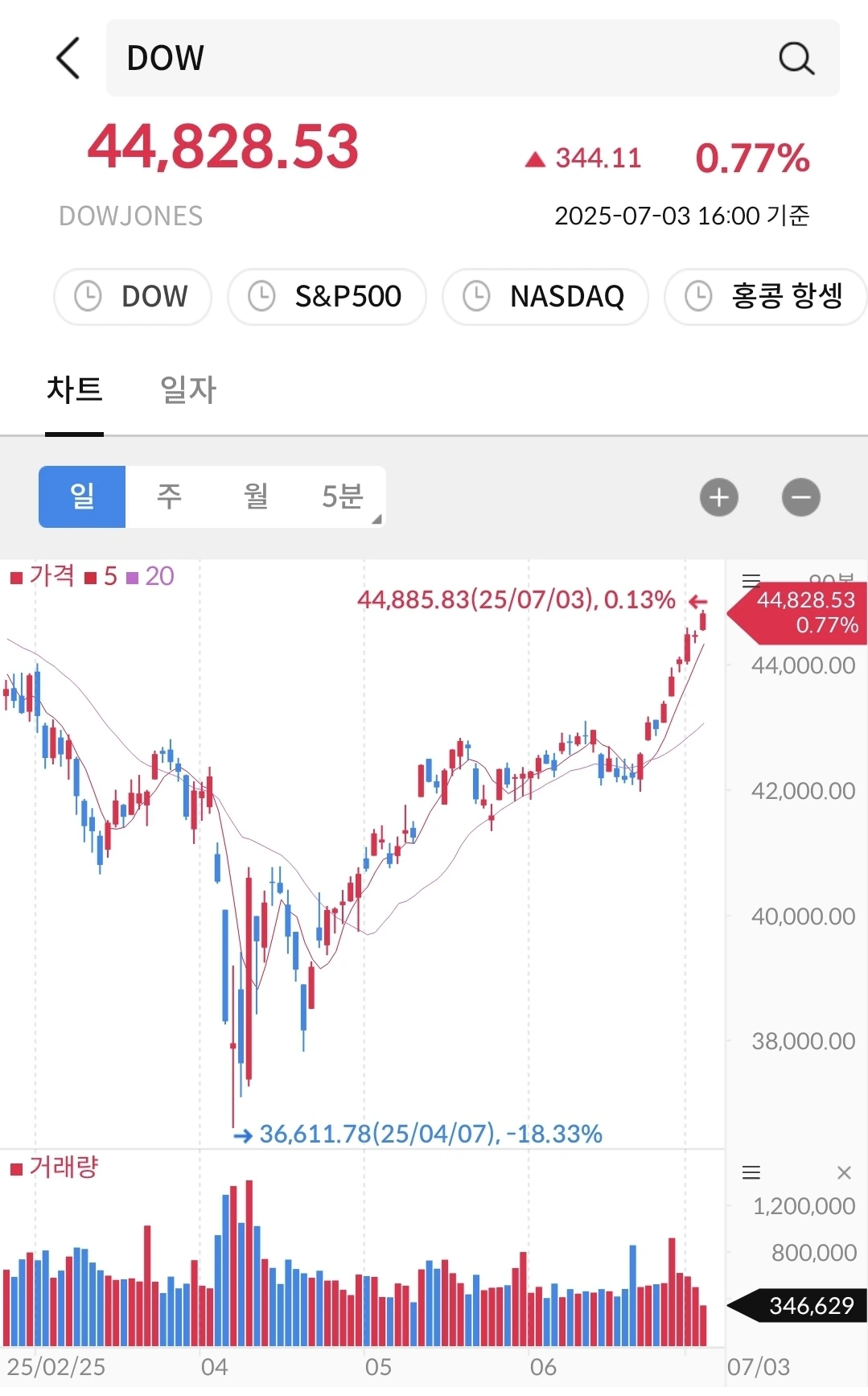Select the recent DOW chip
868x1396 pixels.
click(133, 296)
